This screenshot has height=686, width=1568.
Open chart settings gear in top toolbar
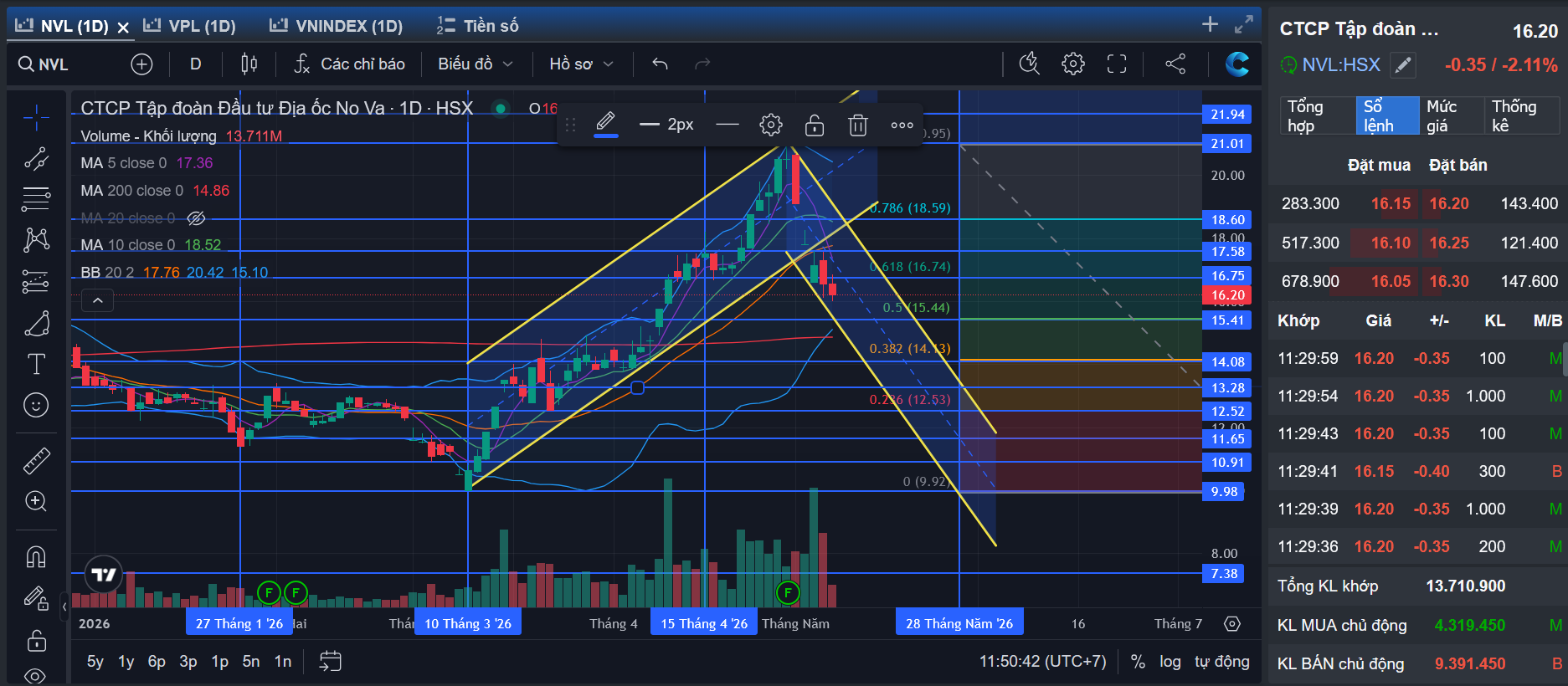[x=1073, y=64]
